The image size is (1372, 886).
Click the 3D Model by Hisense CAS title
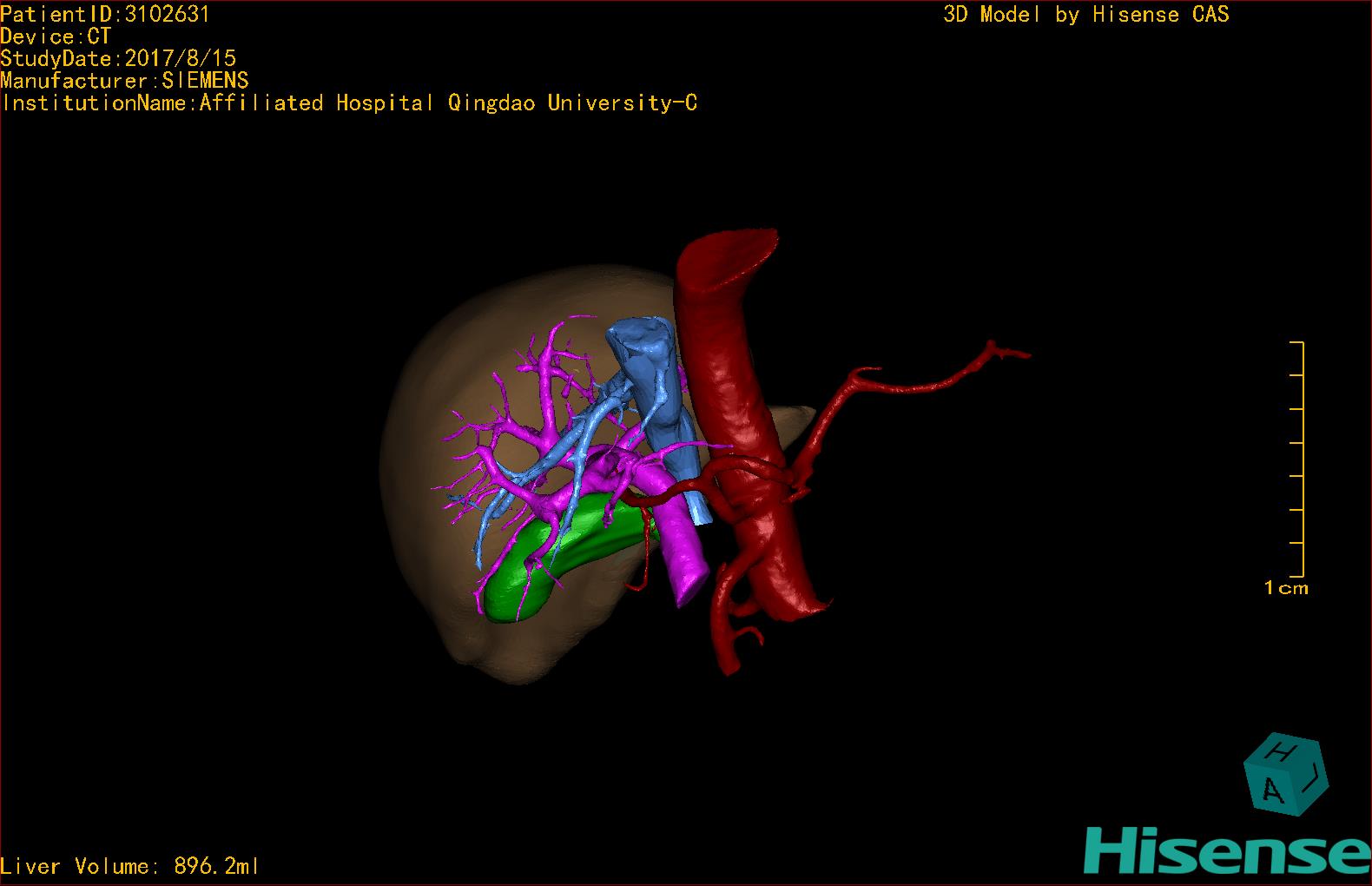1086,14
